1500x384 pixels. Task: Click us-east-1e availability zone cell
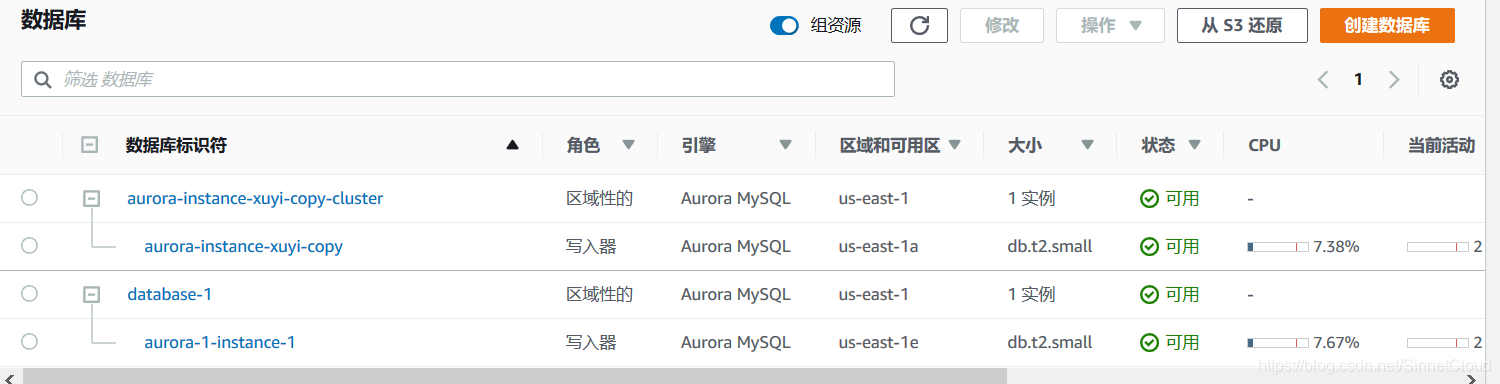pyautogui.click(x=878, y=342)
